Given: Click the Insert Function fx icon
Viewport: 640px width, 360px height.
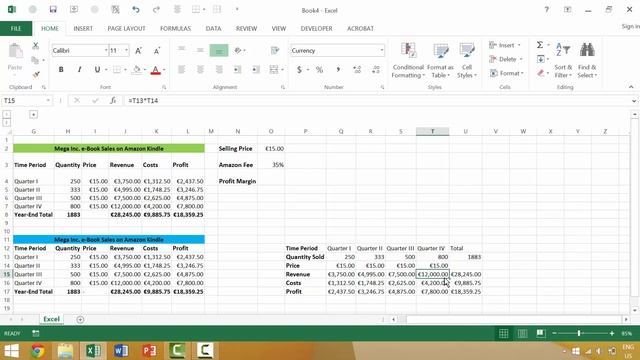Looking at the screenshot, I should click(113, 100).
